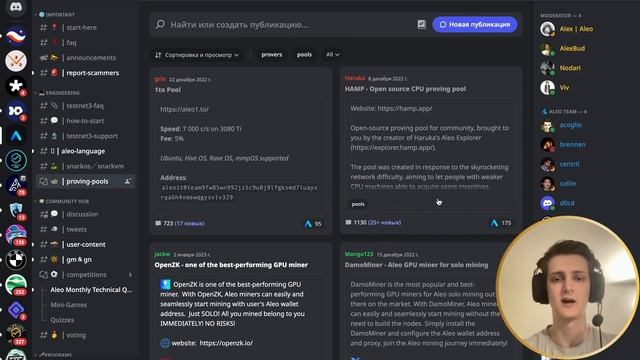Click comment count icon on HAMP post
The image size is (640, 360).
click(348, 222)
